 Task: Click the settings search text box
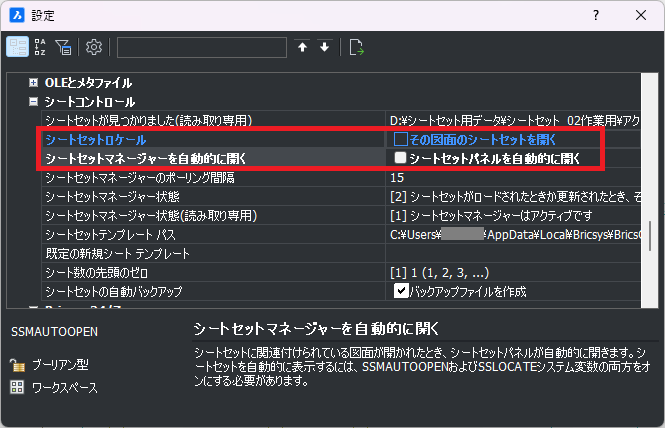201,47
